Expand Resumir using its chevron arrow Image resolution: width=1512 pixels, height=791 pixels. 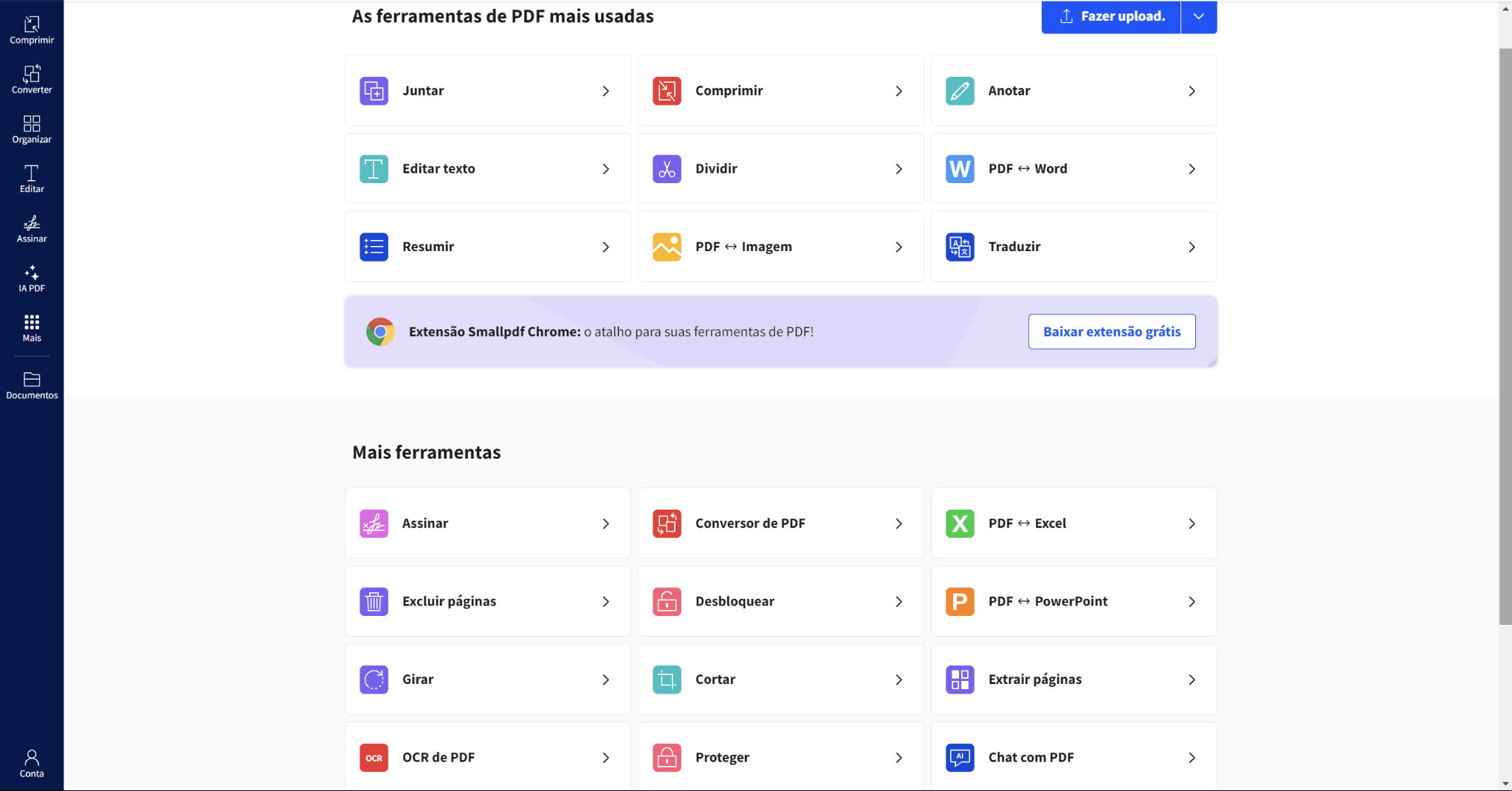[605, 247]
